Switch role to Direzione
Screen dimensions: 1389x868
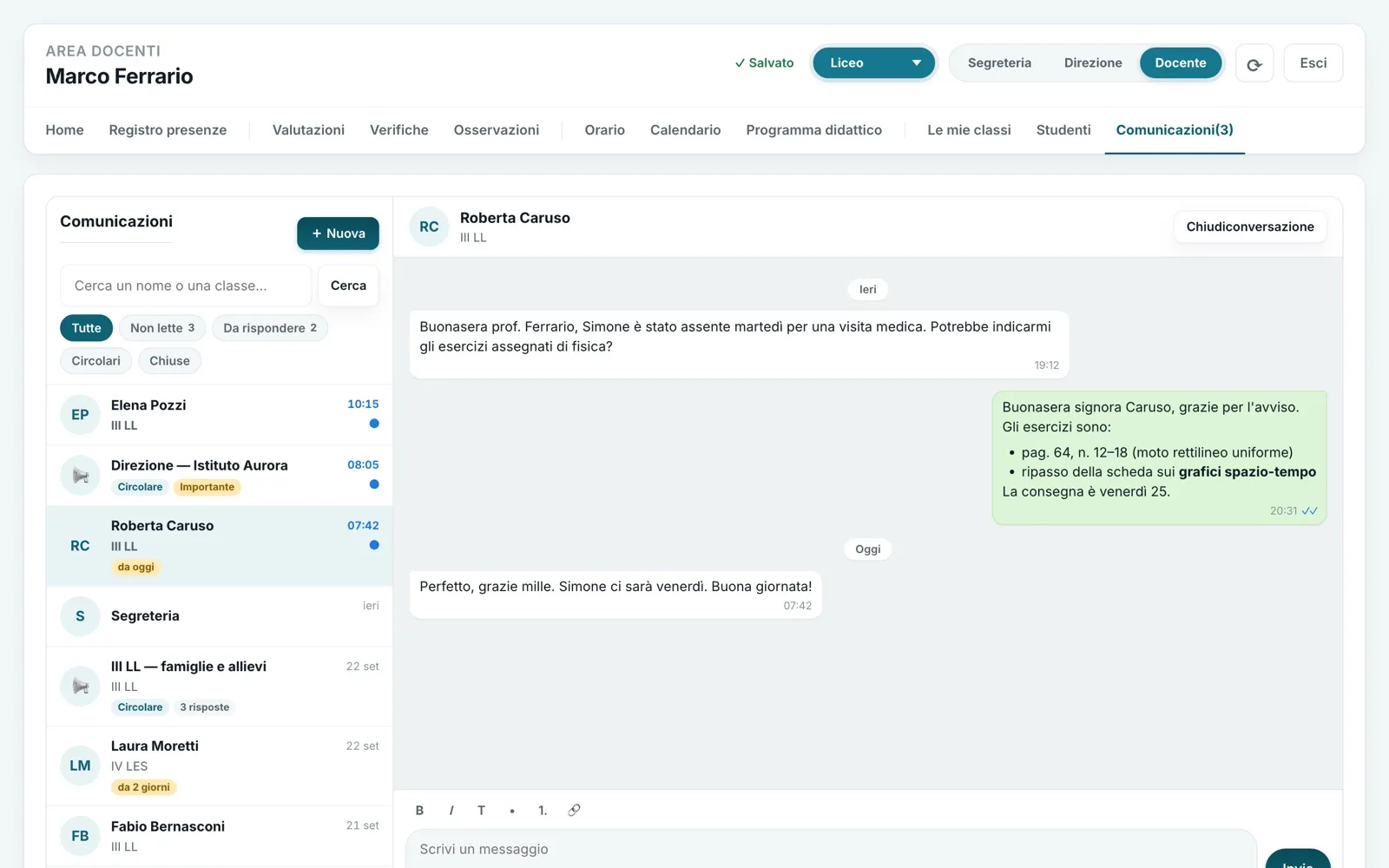(x=1093, y=62)
